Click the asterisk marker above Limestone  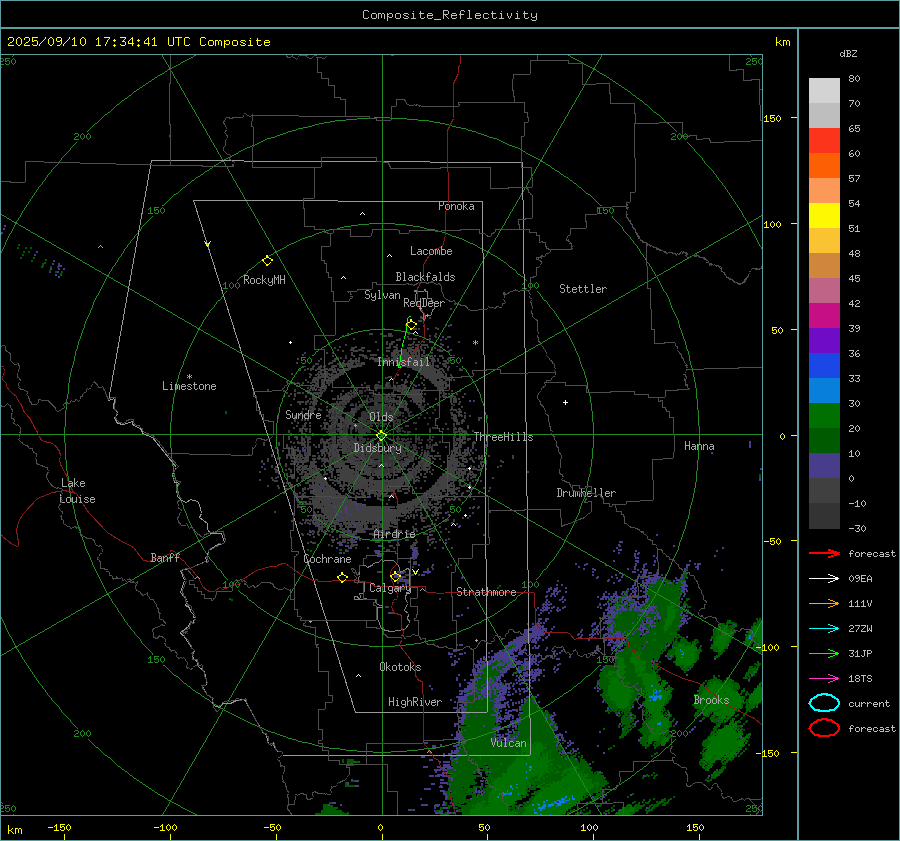(189, 377)
